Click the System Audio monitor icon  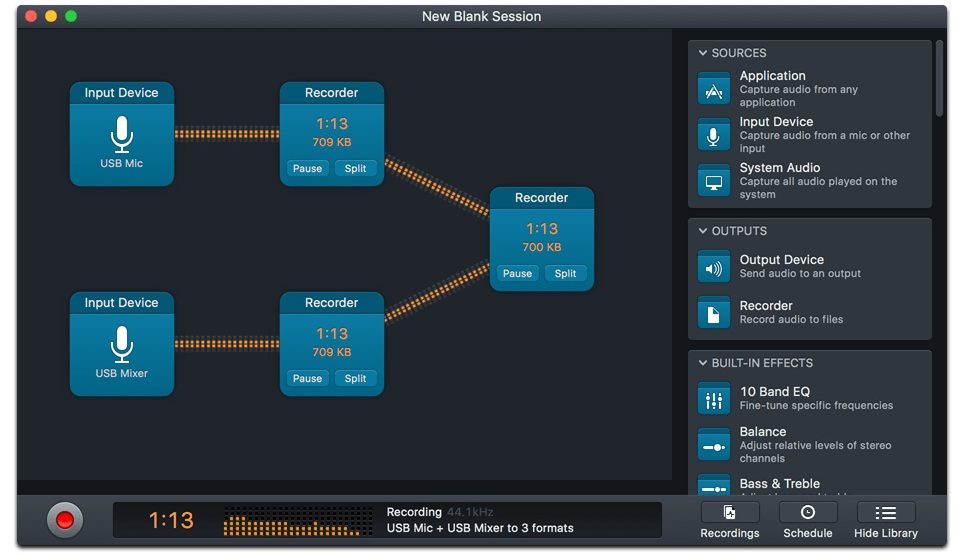713,181
